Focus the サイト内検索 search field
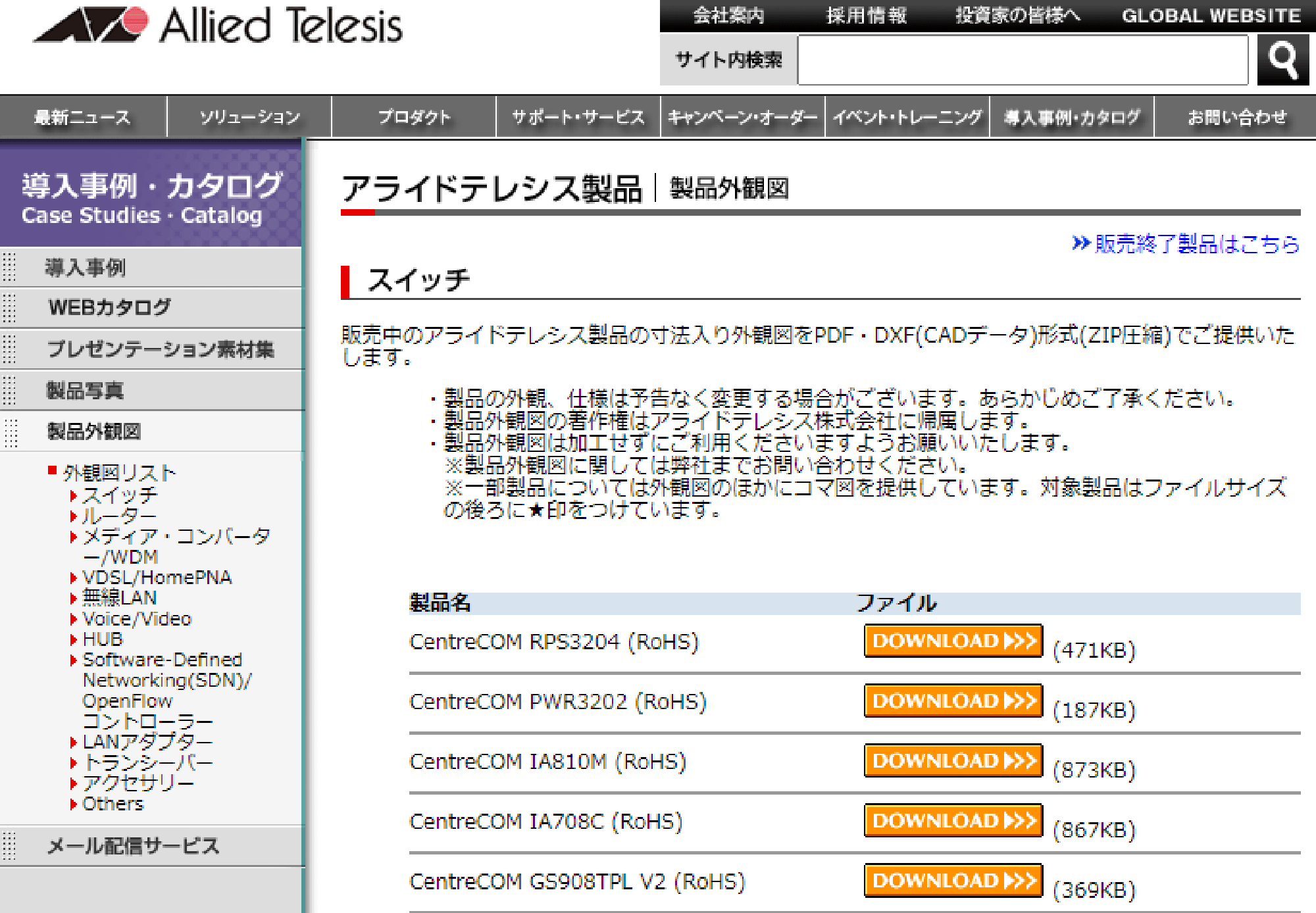The image size is (1316, 913). 1023,60
